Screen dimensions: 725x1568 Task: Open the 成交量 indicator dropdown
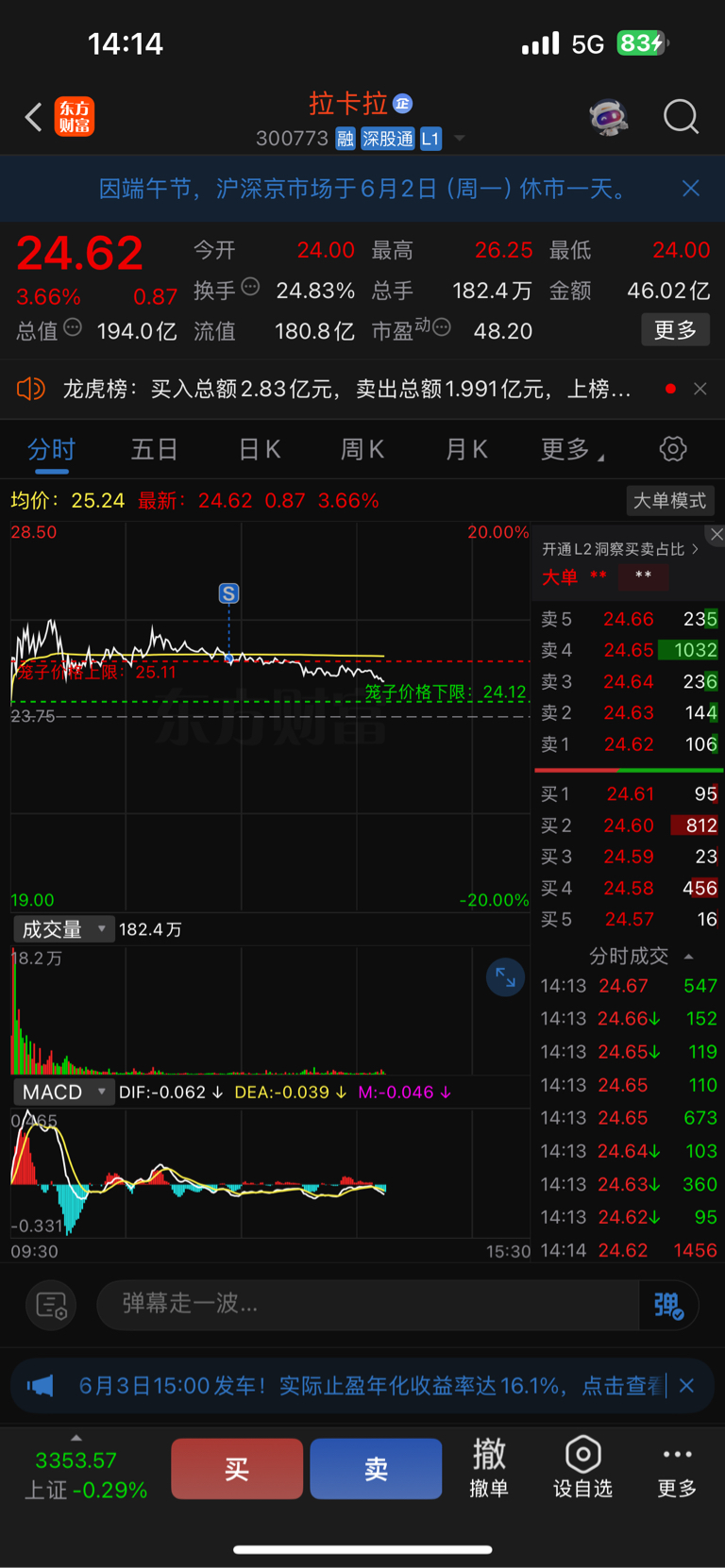coord(63,929)
